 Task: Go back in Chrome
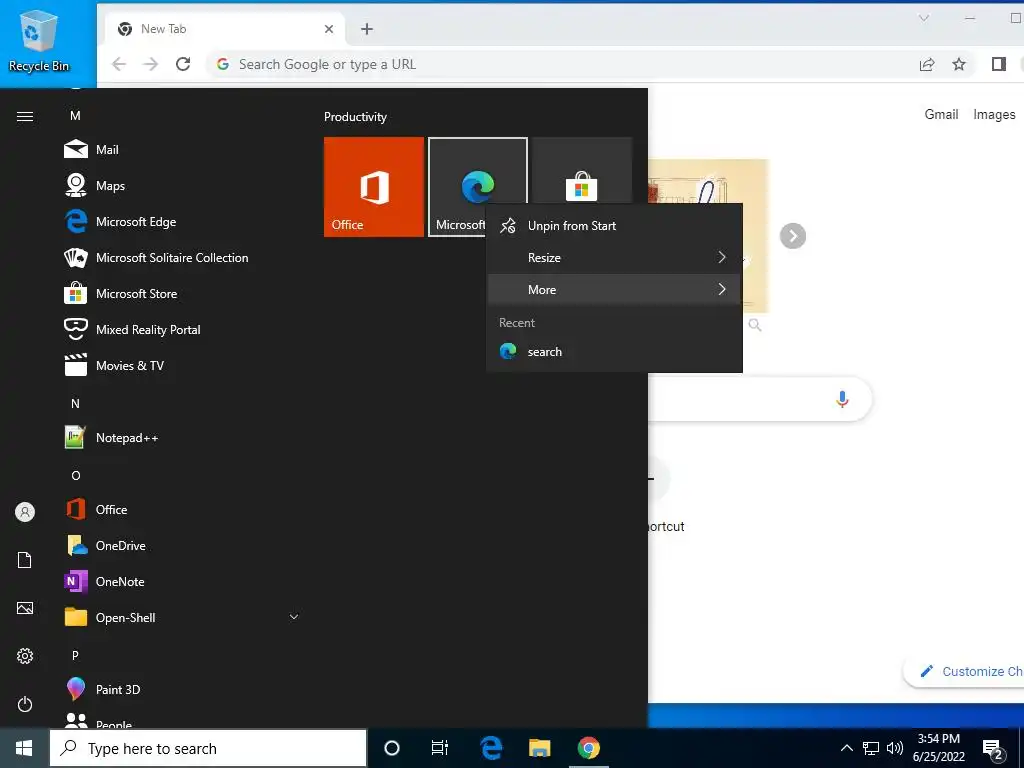pyautogui.click(x=119, y=64)
